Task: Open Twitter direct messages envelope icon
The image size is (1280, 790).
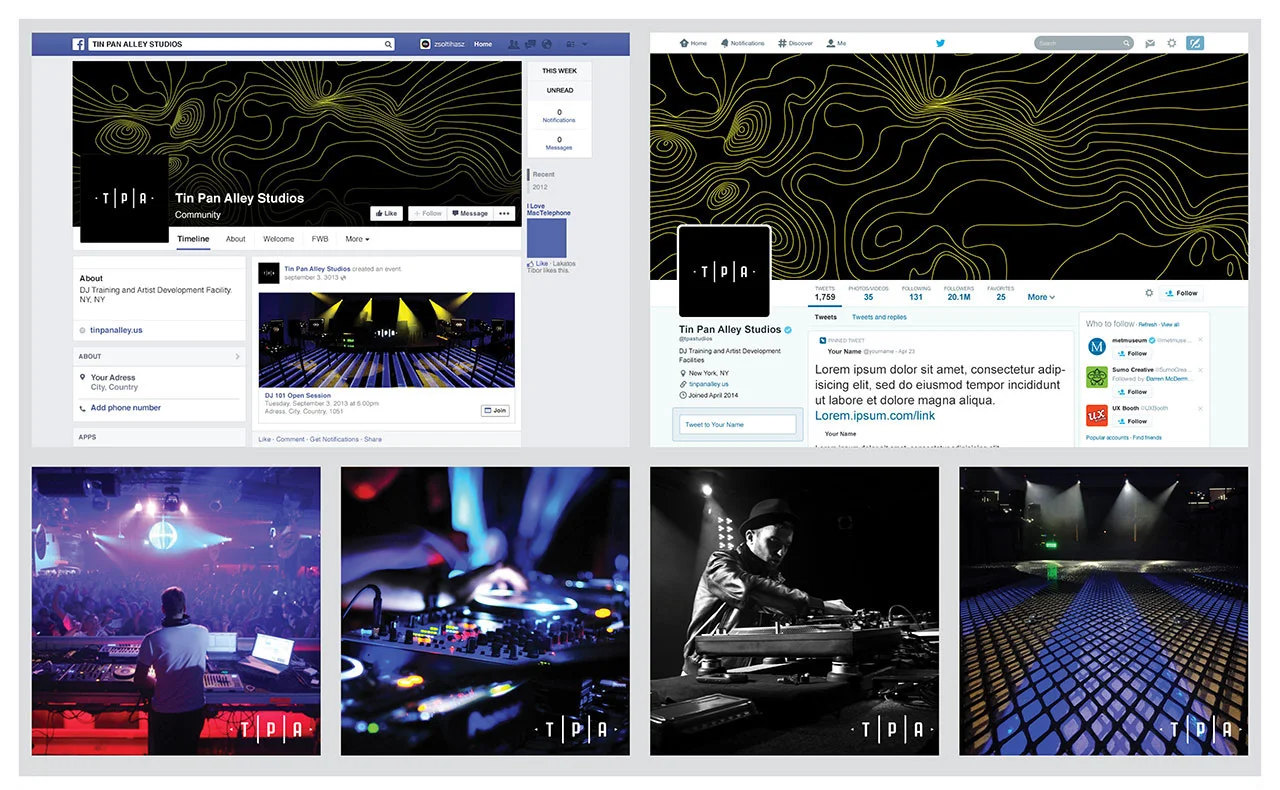Action: (1150, 43)
